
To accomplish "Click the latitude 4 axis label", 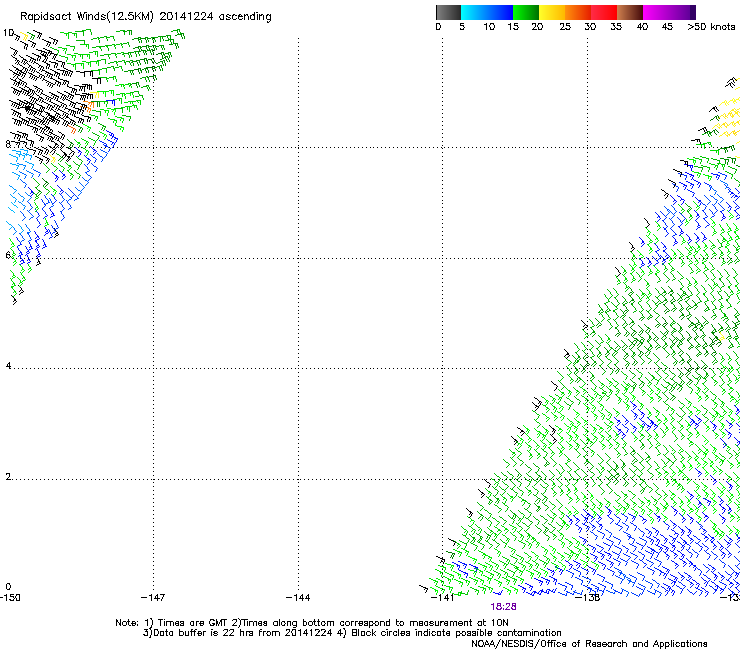I will (8, 366).
